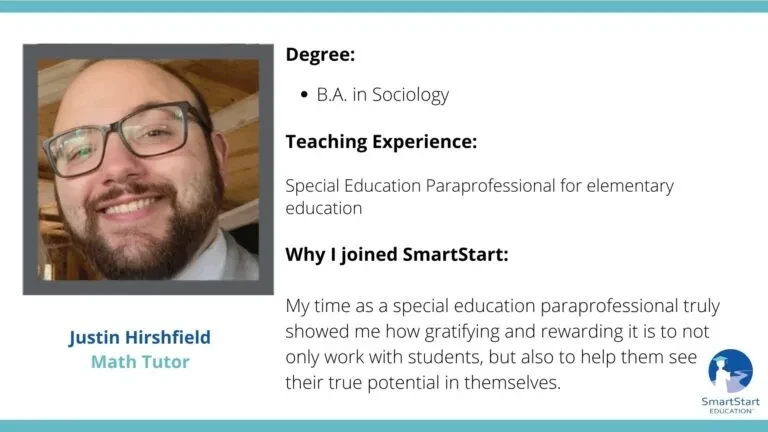Open Justin Hirshfield's profile photo
The height and width of the screenshot is (432, 768).
148,169
